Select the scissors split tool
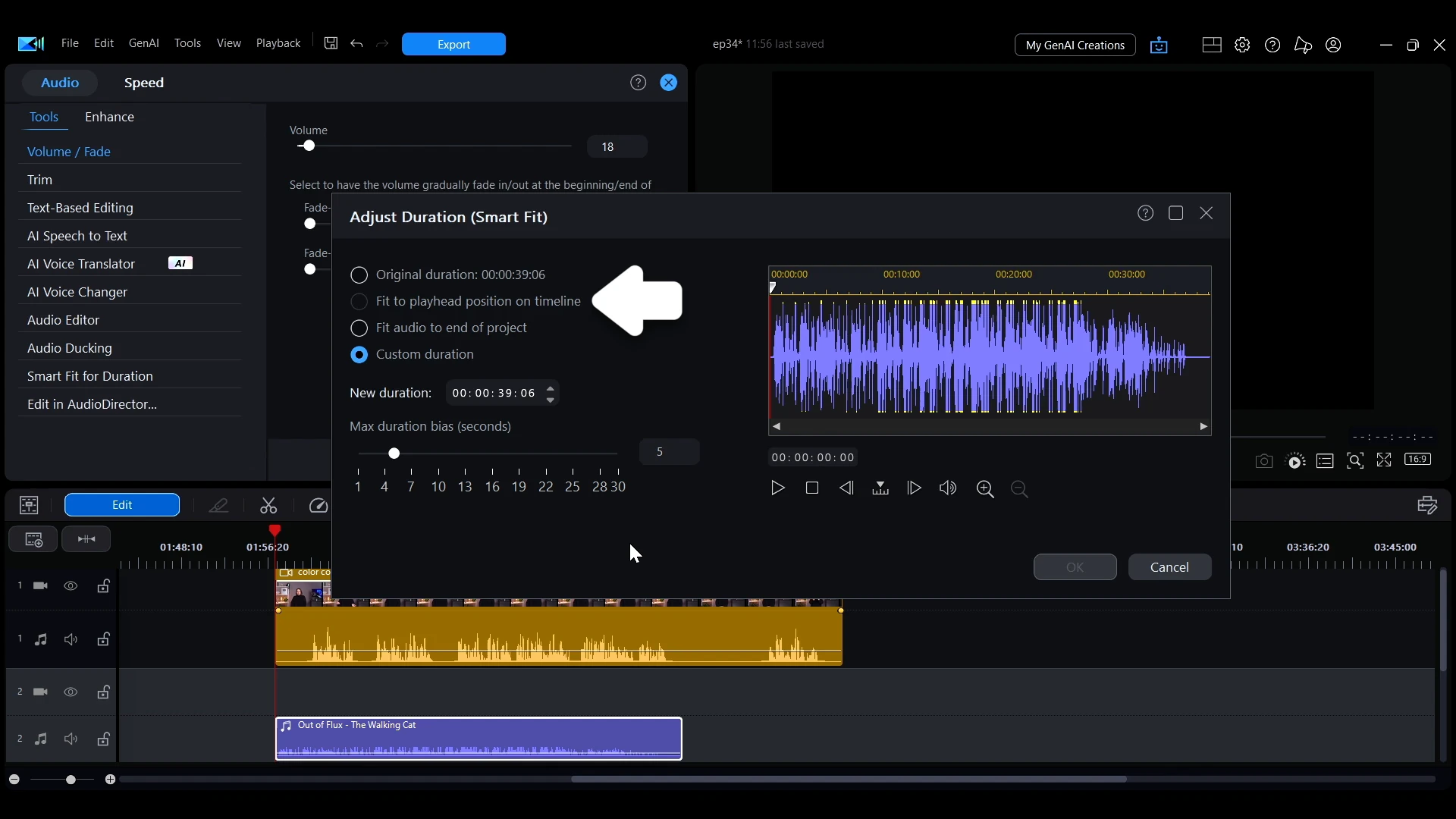Image resolution: width=1456 pixels, height=819 pixels. tap(269, 506)
